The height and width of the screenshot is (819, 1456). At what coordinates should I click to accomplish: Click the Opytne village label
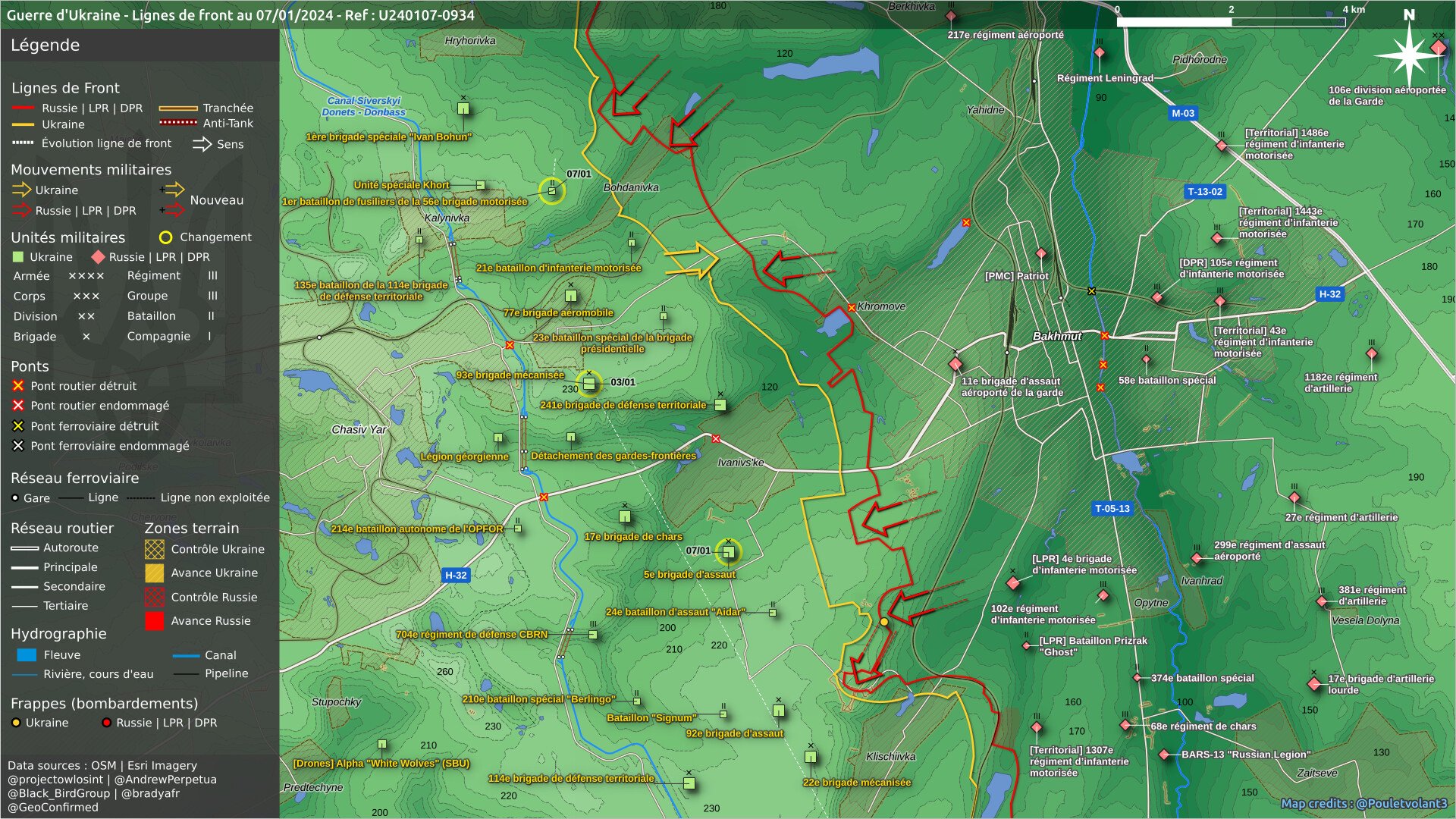tap(1151, 603)
